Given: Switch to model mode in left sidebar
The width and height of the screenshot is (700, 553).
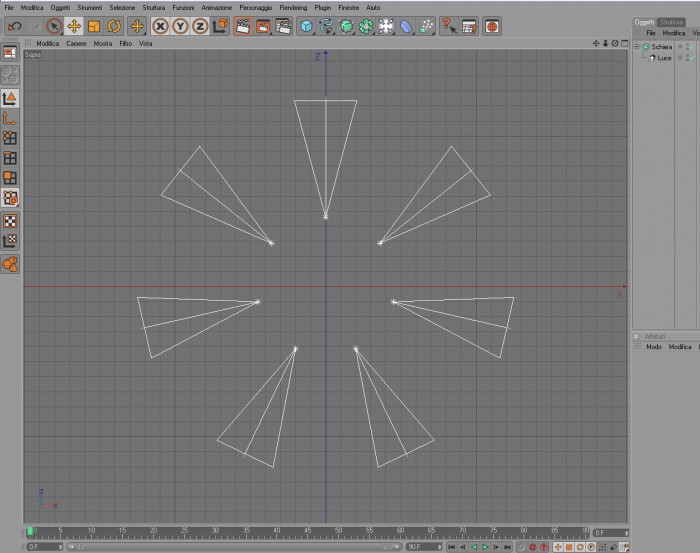Looking at the screenshot, I should (10, 99).
